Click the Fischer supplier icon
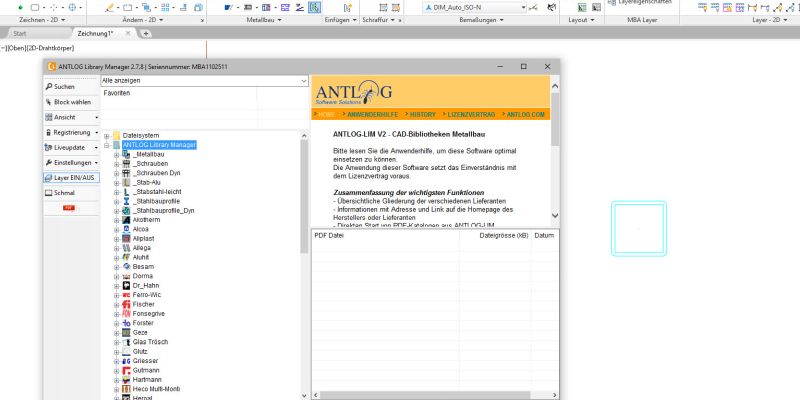 click(x=126, y=304)
